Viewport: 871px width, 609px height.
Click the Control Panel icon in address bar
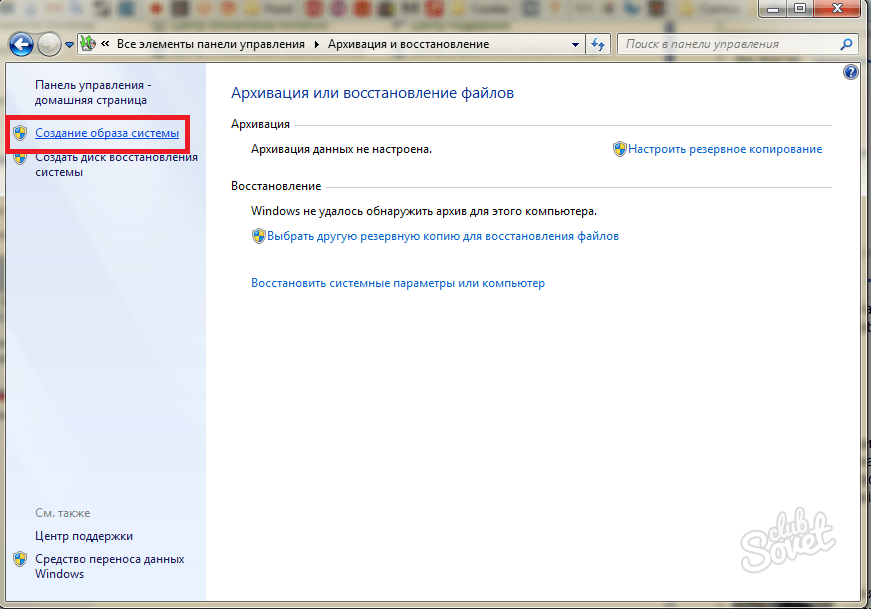click(88, 45)
